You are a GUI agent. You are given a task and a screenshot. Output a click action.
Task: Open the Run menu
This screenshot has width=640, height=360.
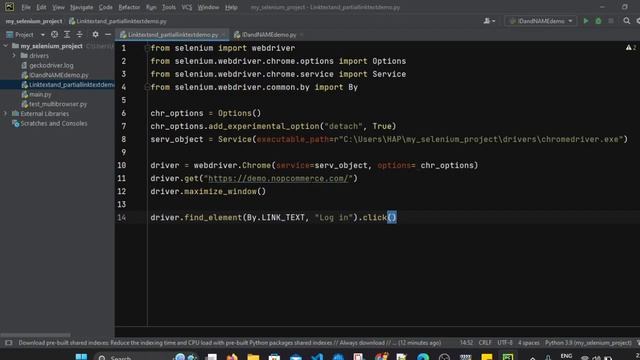coord(151,7)
